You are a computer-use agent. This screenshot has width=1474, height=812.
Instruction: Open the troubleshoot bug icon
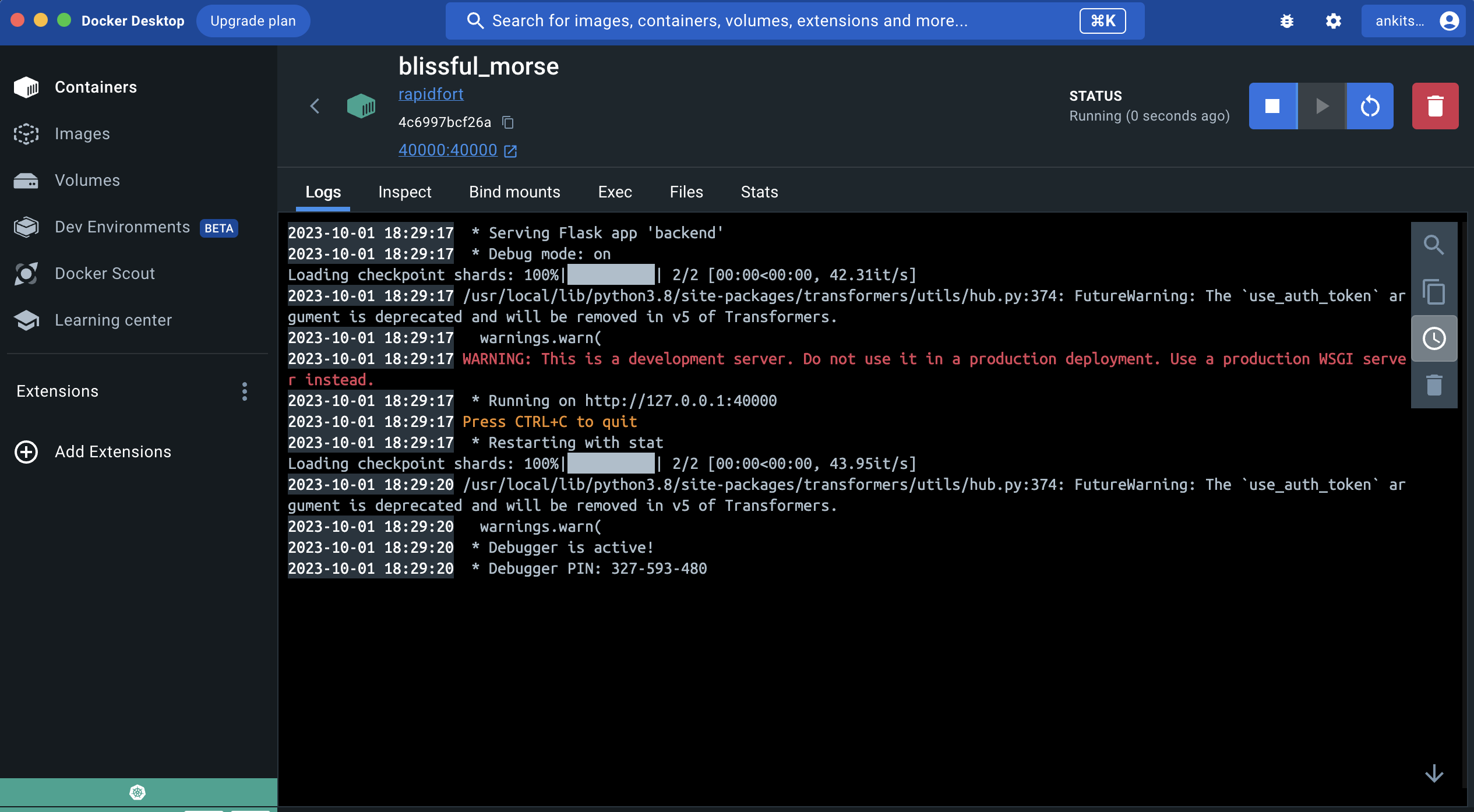(x=1287, y=21)
